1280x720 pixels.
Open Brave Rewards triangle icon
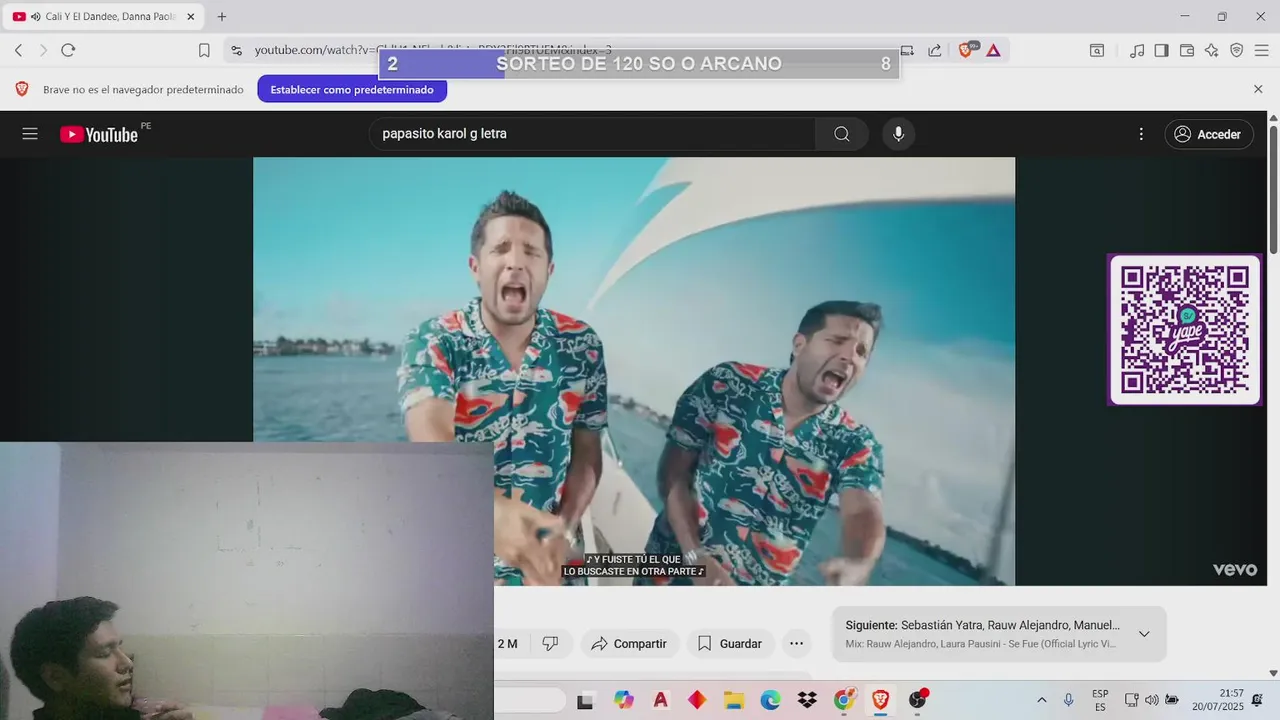tap(993, 50)
